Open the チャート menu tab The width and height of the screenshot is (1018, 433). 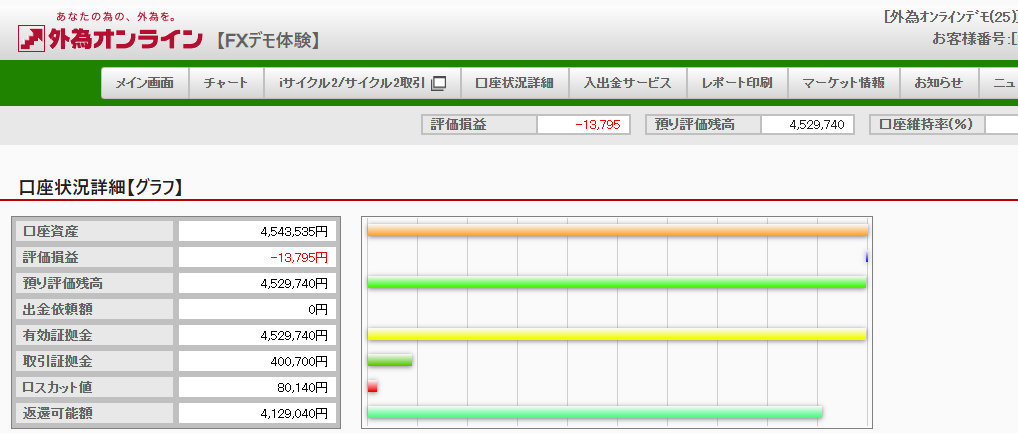click(x=225, y=83)
